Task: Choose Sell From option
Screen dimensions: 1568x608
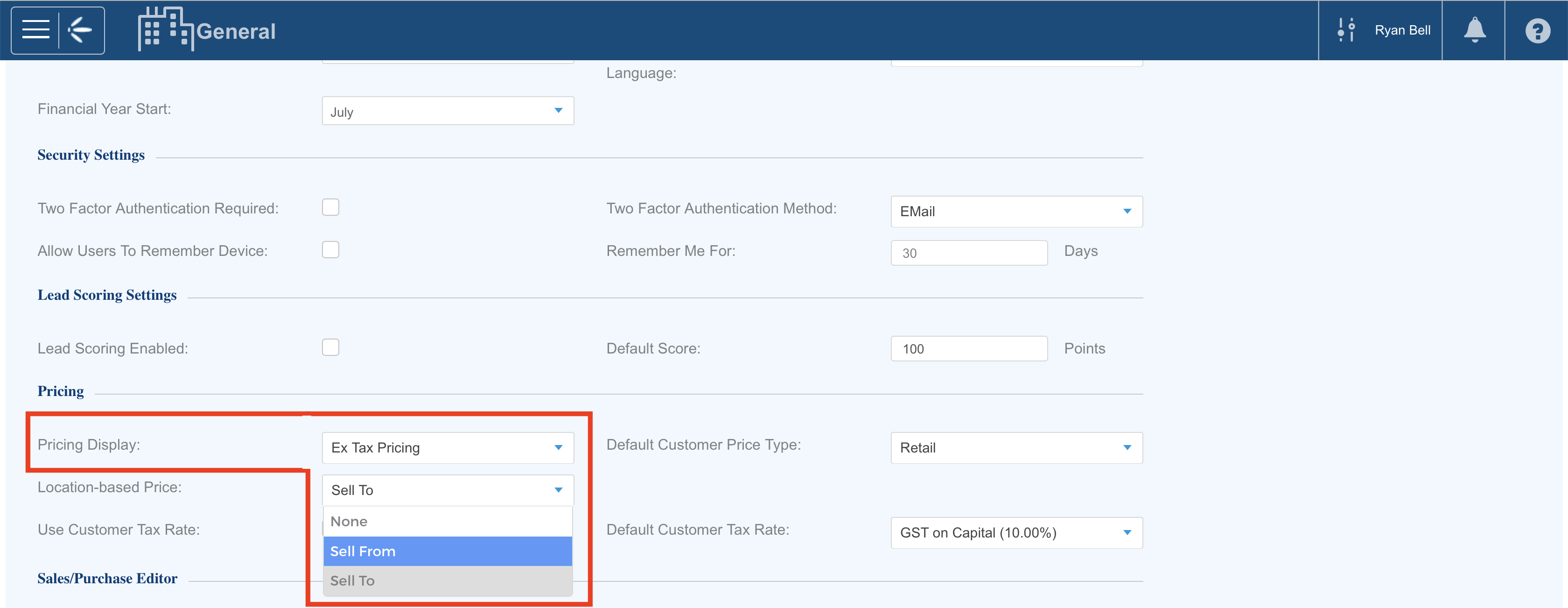Action: [x=448, y=551]
